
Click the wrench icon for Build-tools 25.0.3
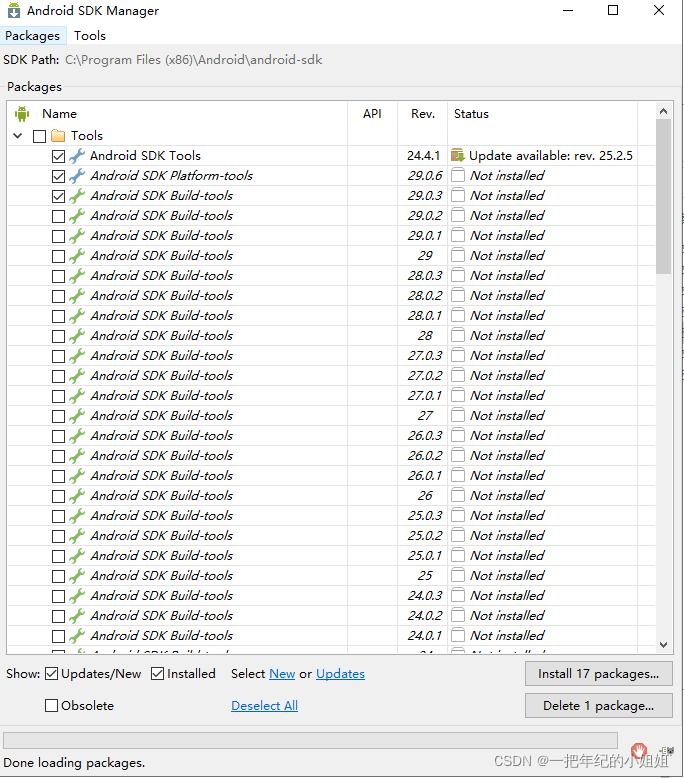[x=77, y=516]
